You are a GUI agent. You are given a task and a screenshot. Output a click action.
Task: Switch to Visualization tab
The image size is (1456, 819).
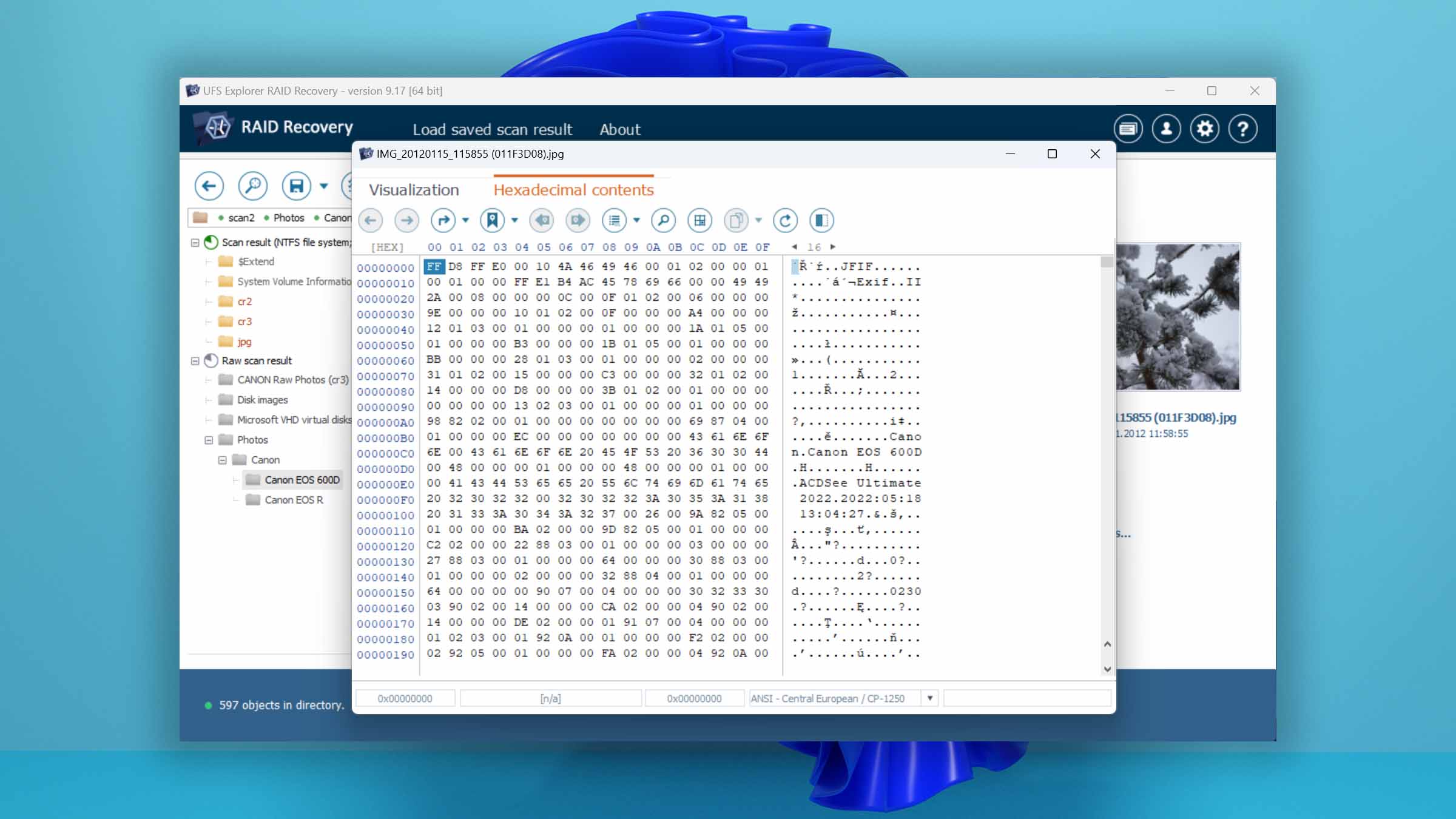(x=414, y=190)
